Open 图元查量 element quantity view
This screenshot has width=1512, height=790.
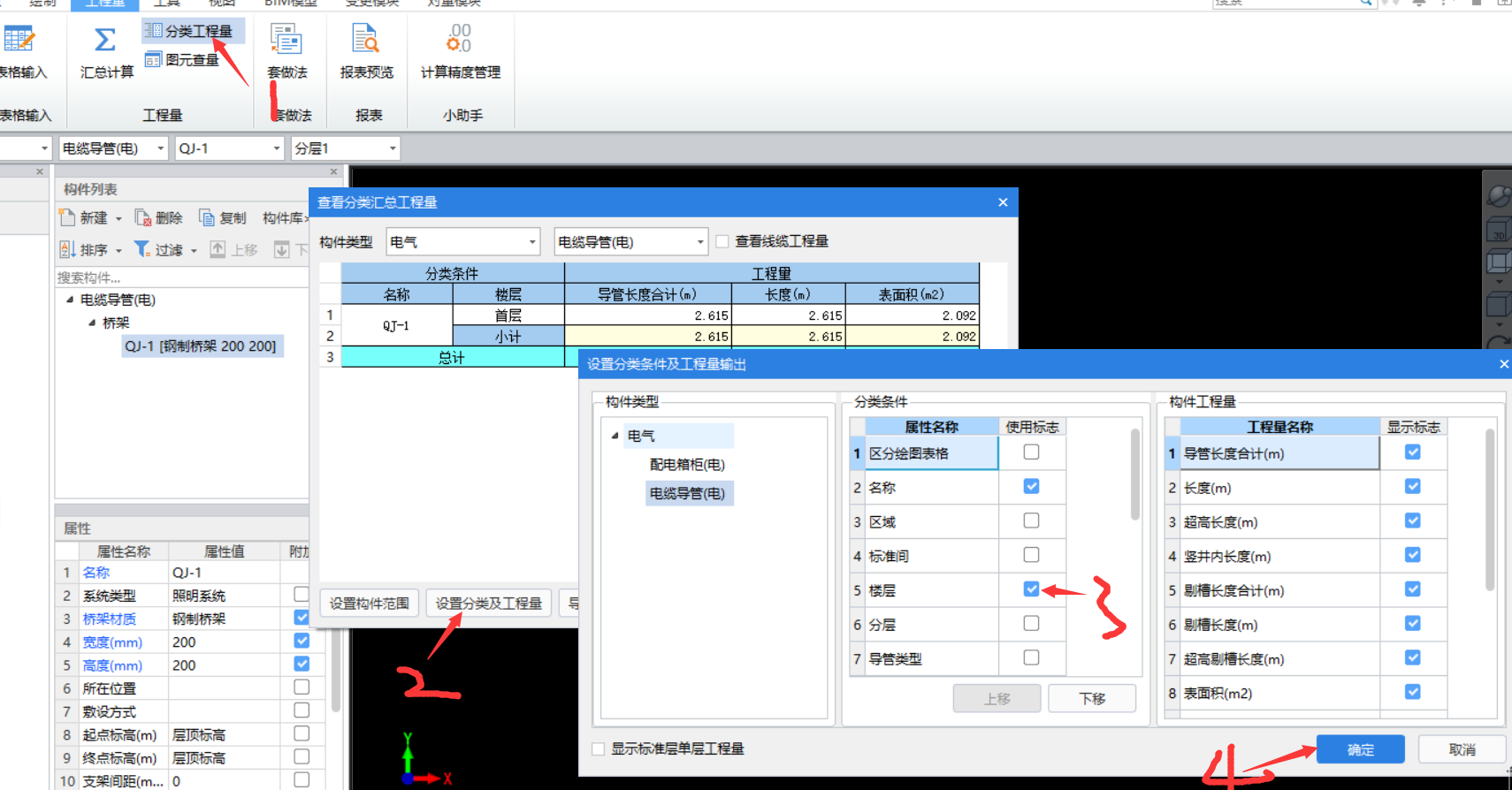click(182, 59)
